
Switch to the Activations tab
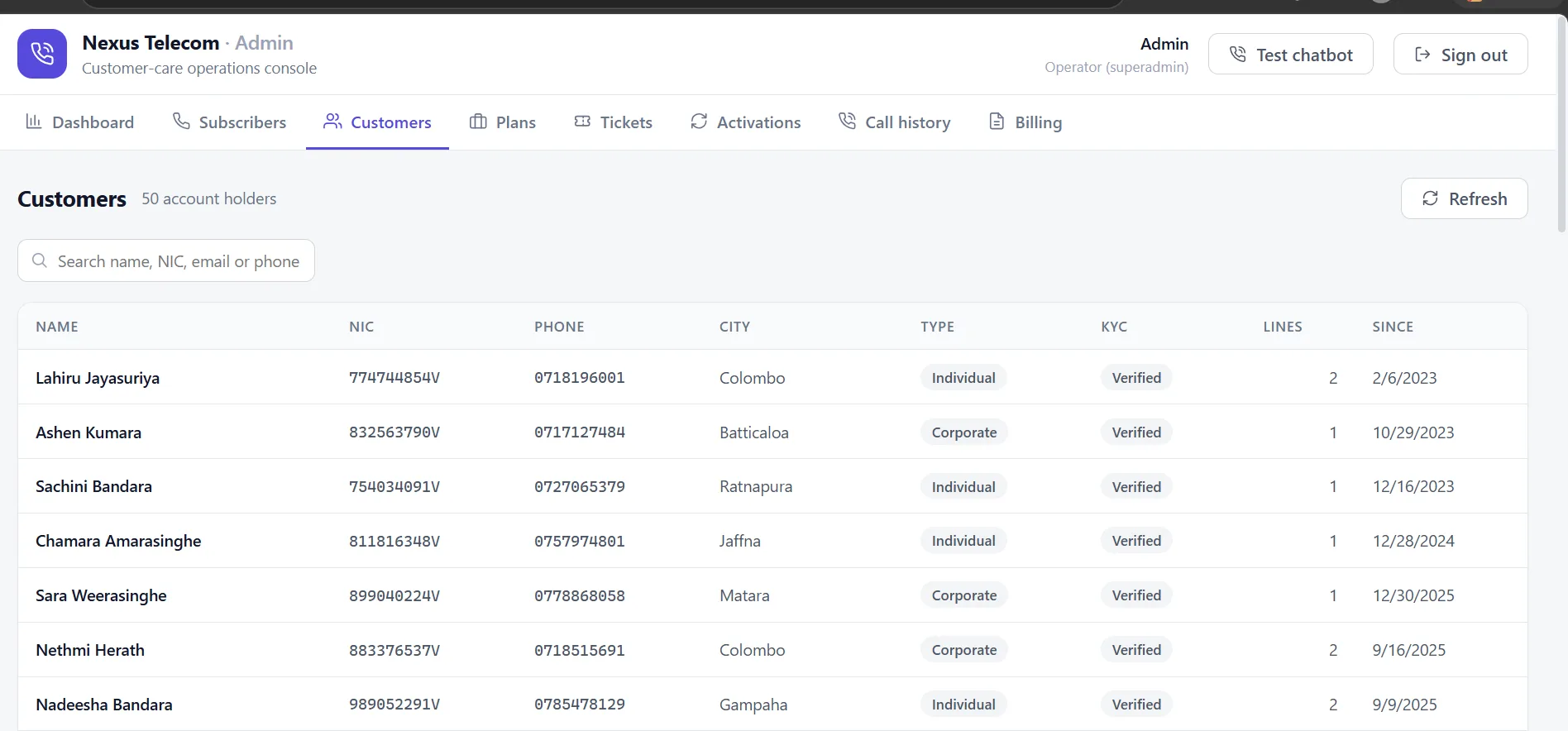click(745, 122)
